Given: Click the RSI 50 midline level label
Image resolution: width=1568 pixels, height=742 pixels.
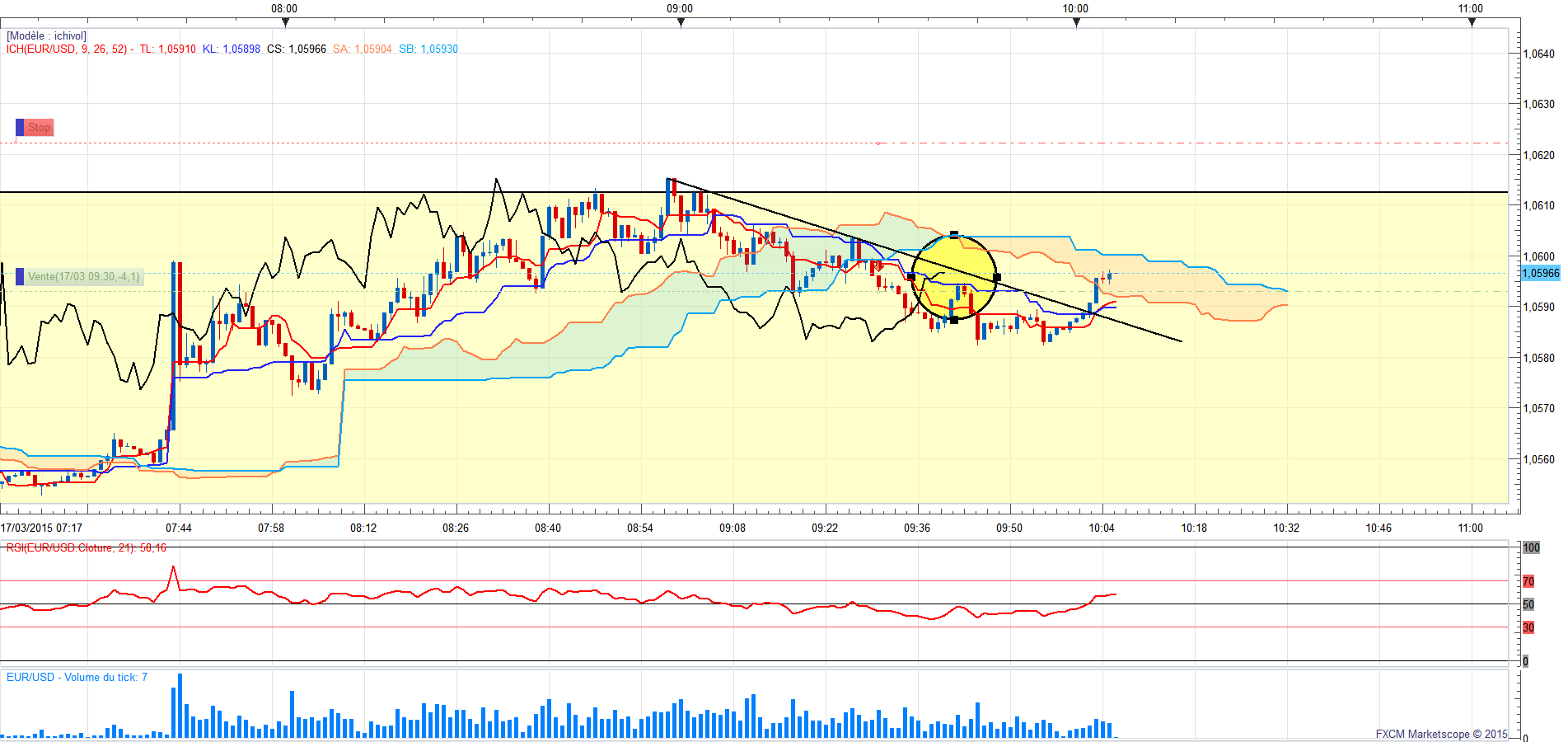Looking at the screenshot, I should click(1528, 604).
